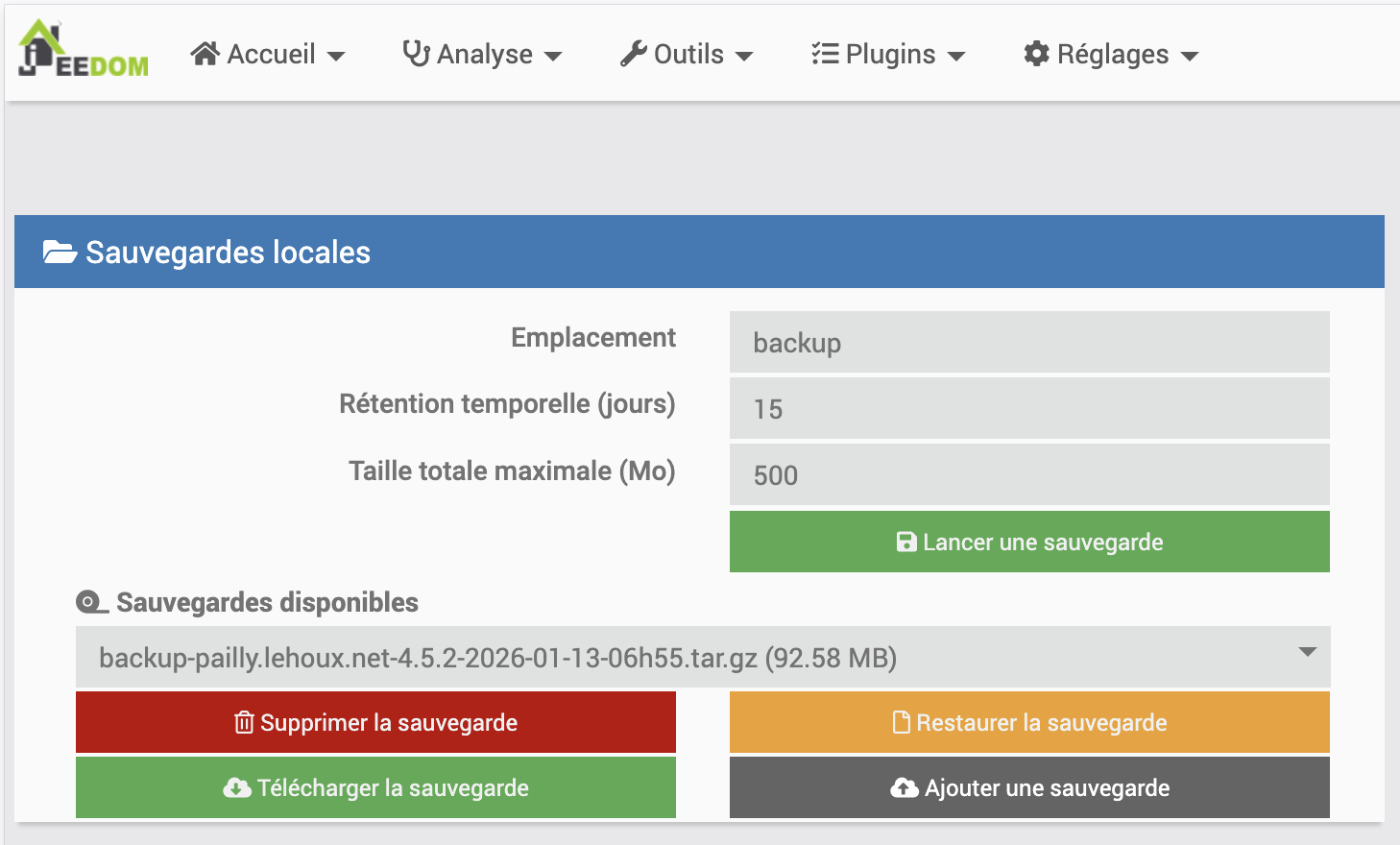Click the open folder icon in Sauvegardes locales header

click(x=60, y=253)
